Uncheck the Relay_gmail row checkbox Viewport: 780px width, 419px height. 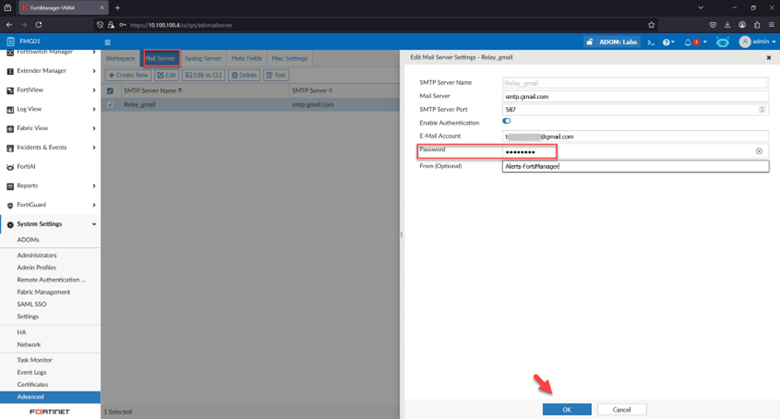point(110,105)
